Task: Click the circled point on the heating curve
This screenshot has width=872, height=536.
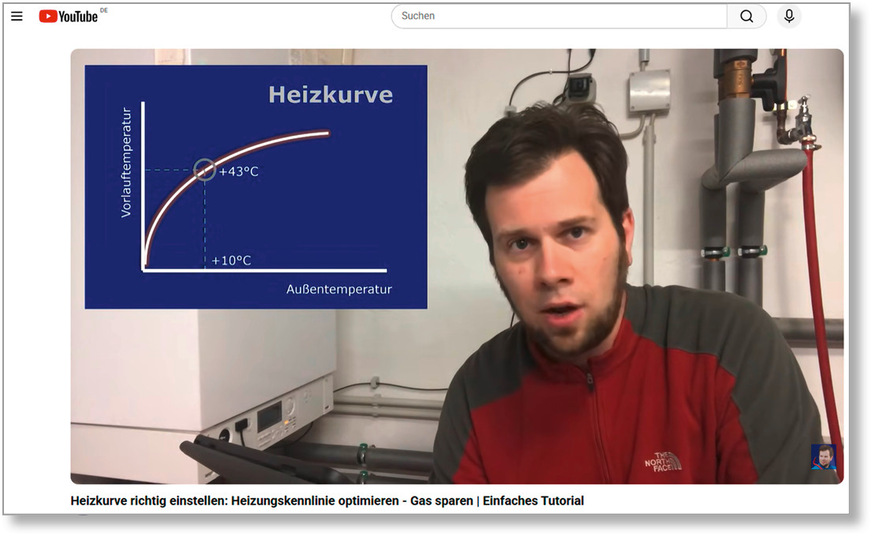Action: (204, 170)
